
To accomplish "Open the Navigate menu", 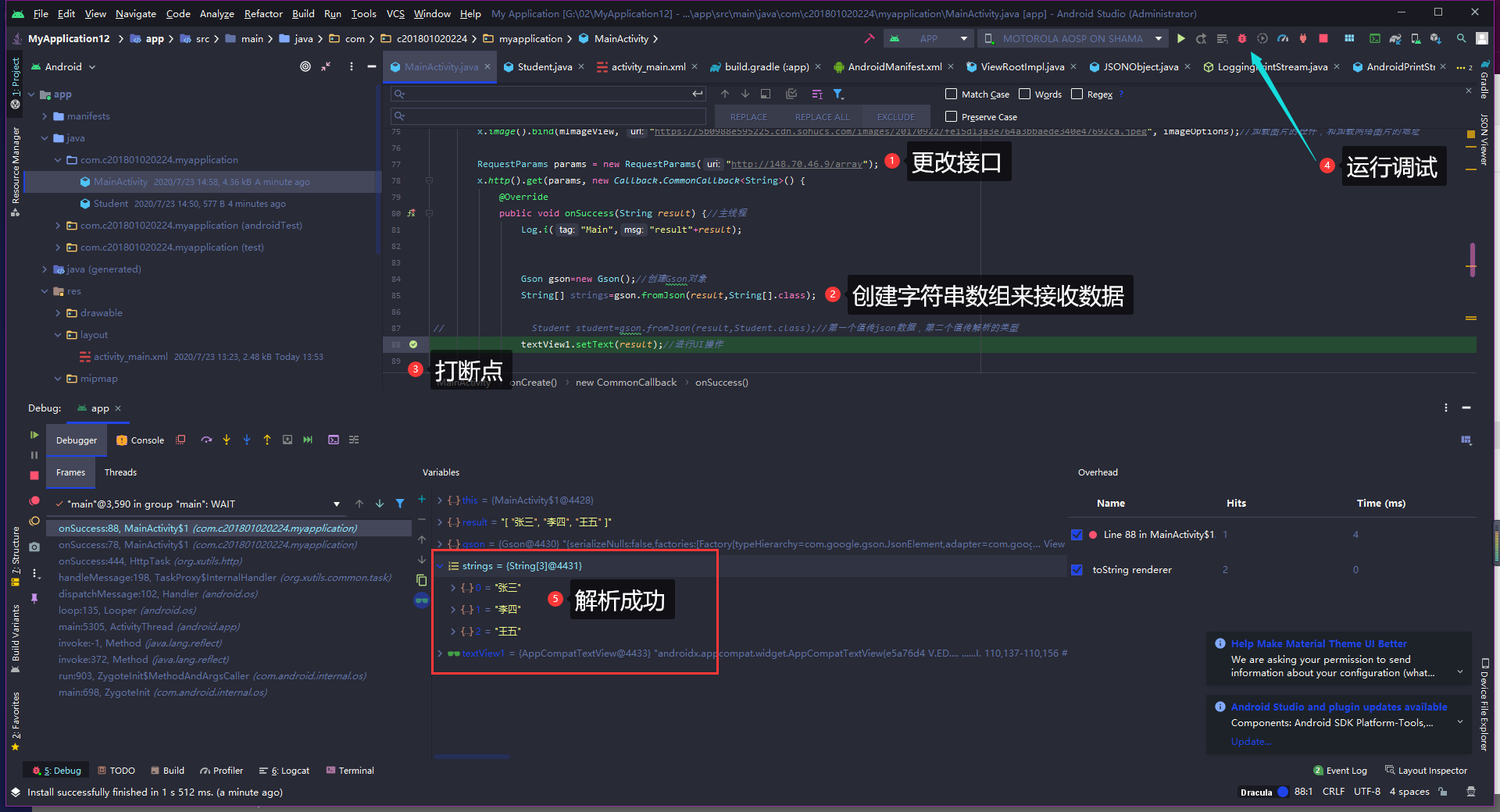I will click(x=135, y=13).
